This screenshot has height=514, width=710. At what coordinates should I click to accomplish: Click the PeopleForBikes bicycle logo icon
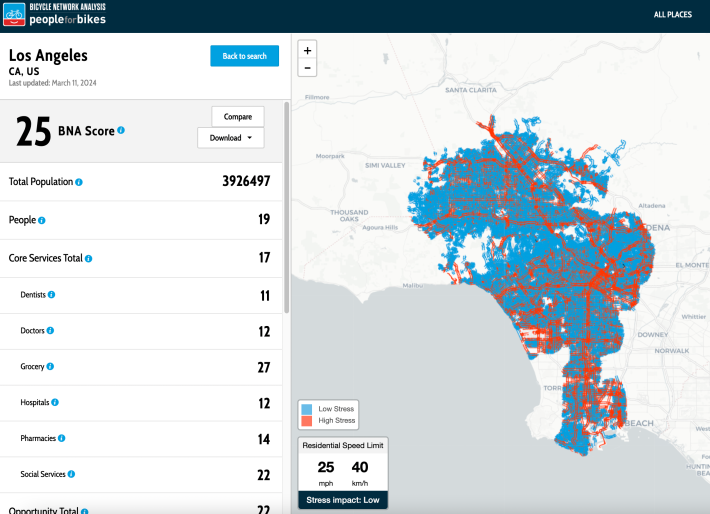[14, 14]
